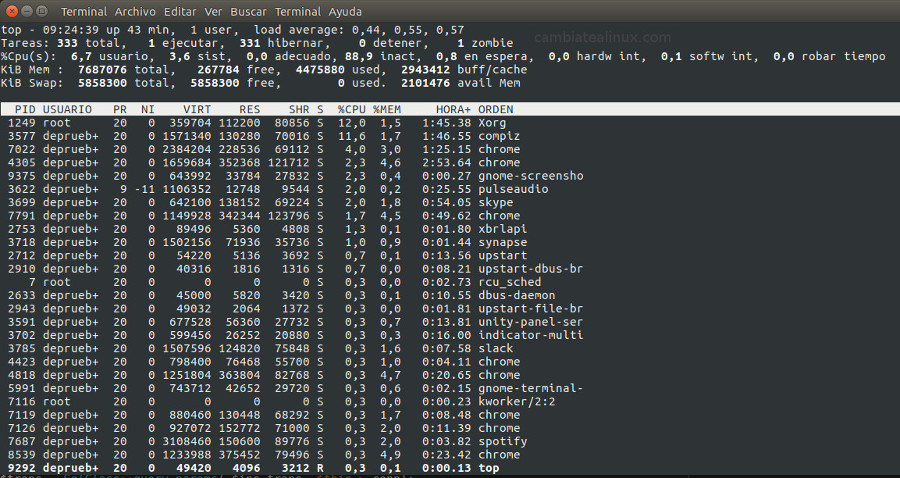
Task: Click the slack process line
Action: (x=450, y=348)
